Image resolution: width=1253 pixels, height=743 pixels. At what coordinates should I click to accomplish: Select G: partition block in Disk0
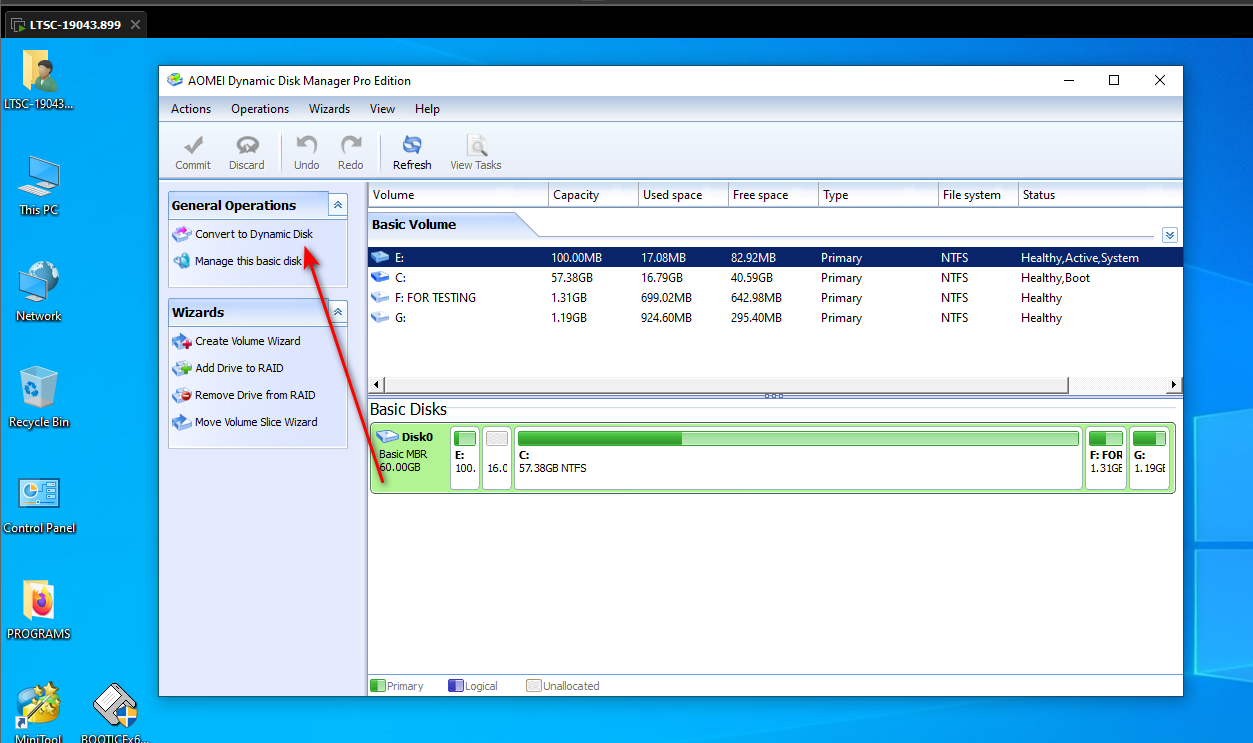1149,458
